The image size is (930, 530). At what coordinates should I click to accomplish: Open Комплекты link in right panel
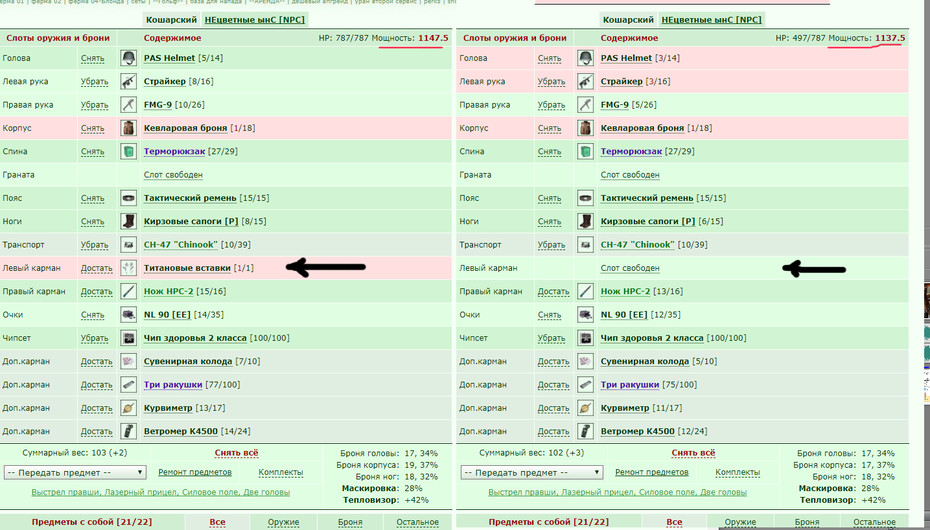pyautogui.click(x=737, y=472)
